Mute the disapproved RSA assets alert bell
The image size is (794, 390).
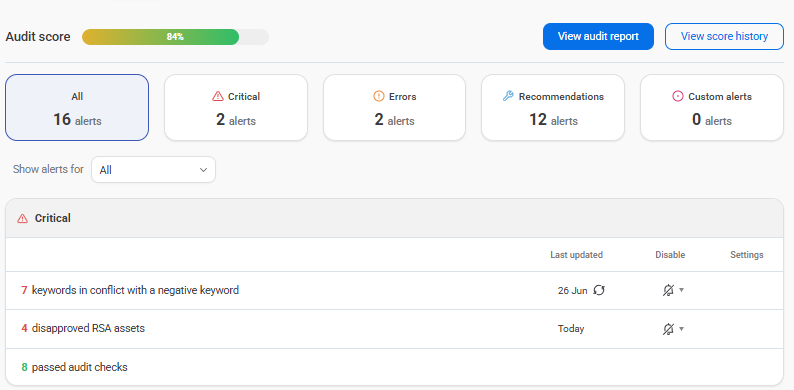click(x=668, y=329)
